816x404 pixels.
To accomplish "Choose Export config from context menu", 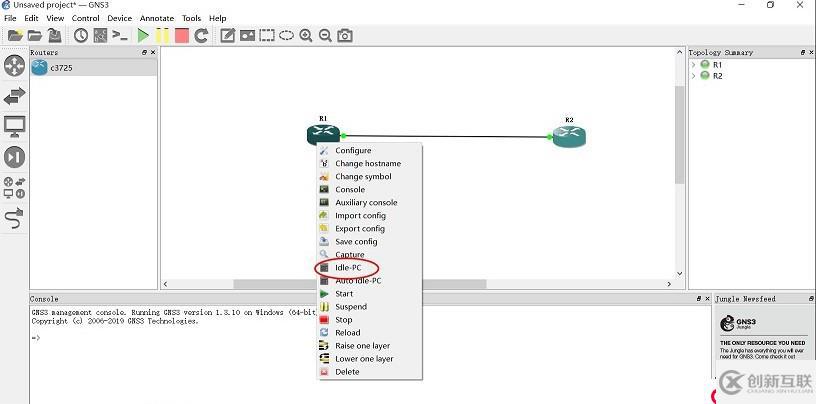I will pos(369,229).
